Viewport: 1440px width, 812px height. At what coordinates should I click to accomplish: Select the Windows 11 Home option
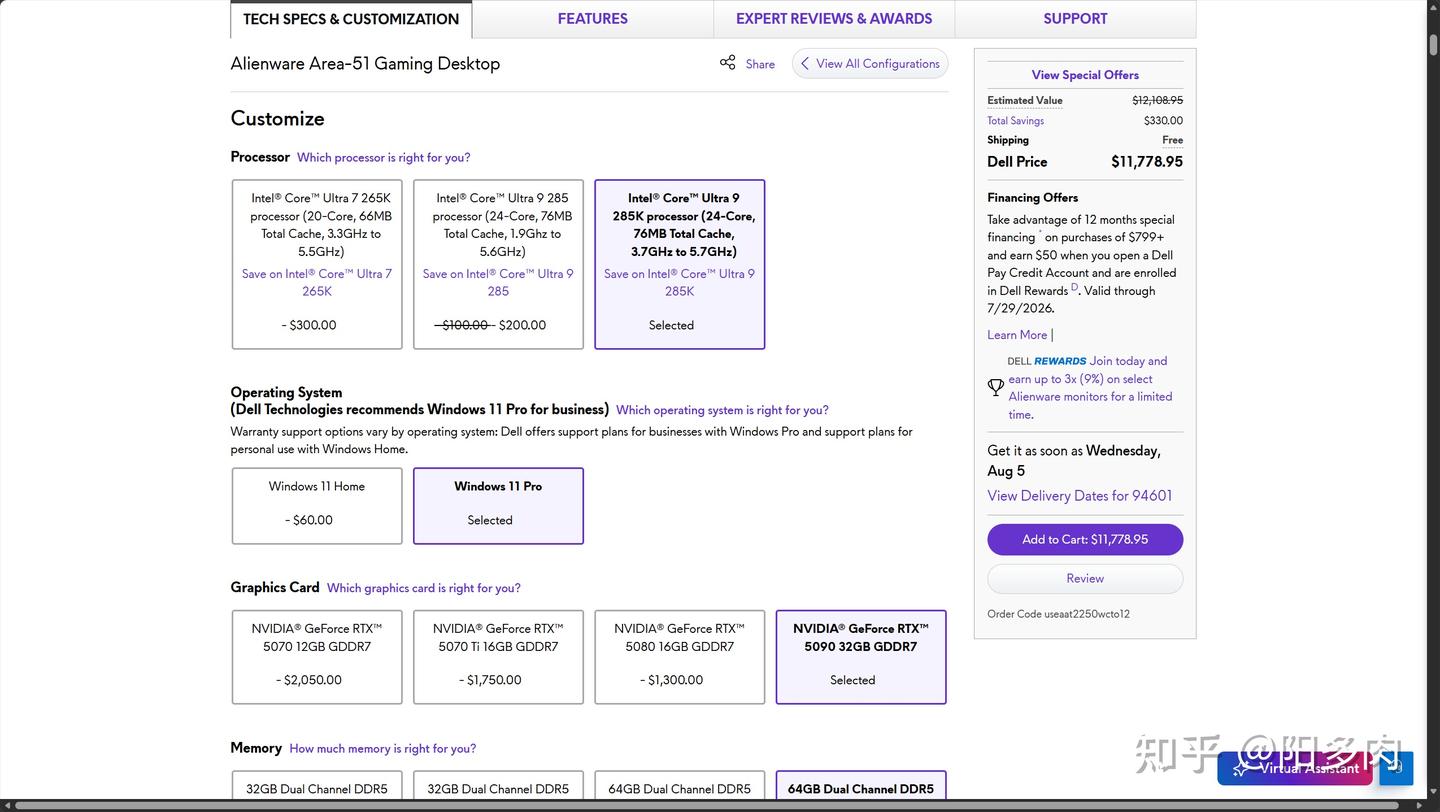(x=317, y=506)
